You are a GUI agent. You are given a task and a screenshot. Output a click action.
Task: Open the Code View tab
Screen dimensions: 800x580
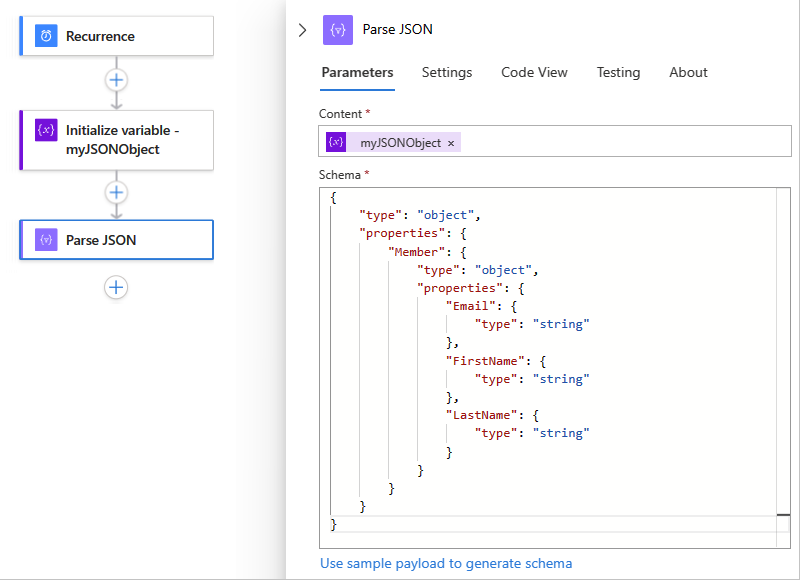tap(534, 72)
